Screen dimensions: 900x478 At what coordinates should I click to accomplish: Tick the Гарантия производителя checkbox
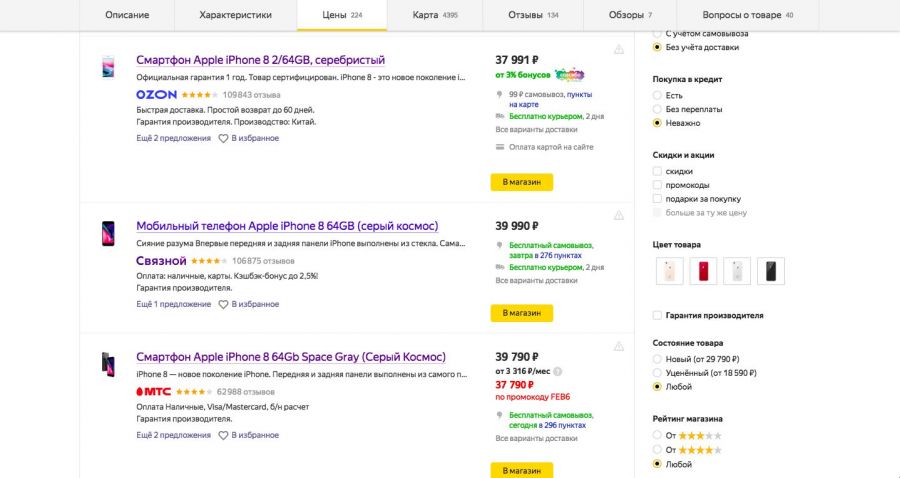click(x=657, y=315)
